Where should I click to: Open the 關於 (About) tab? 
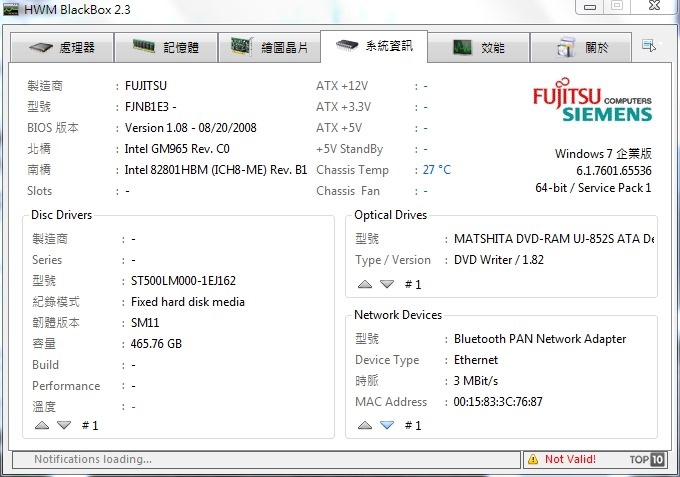point(581,47)
